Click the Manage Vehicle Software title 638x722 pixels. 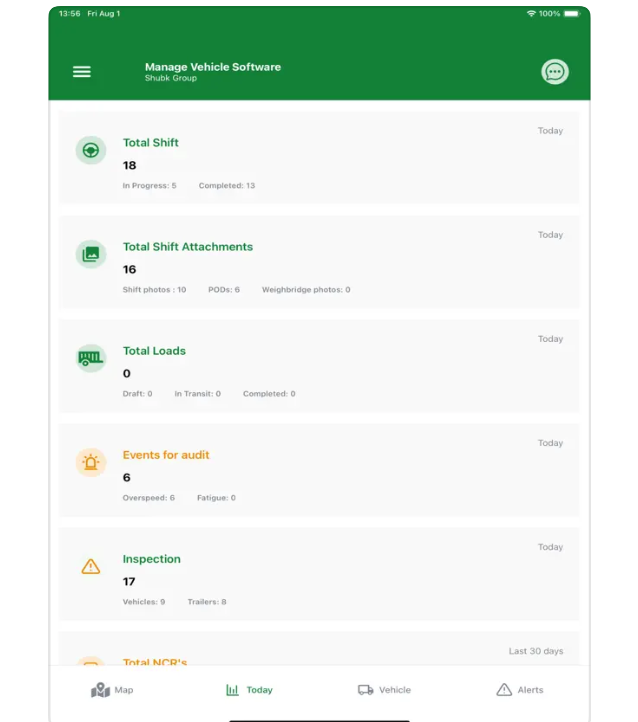[213, 67]
